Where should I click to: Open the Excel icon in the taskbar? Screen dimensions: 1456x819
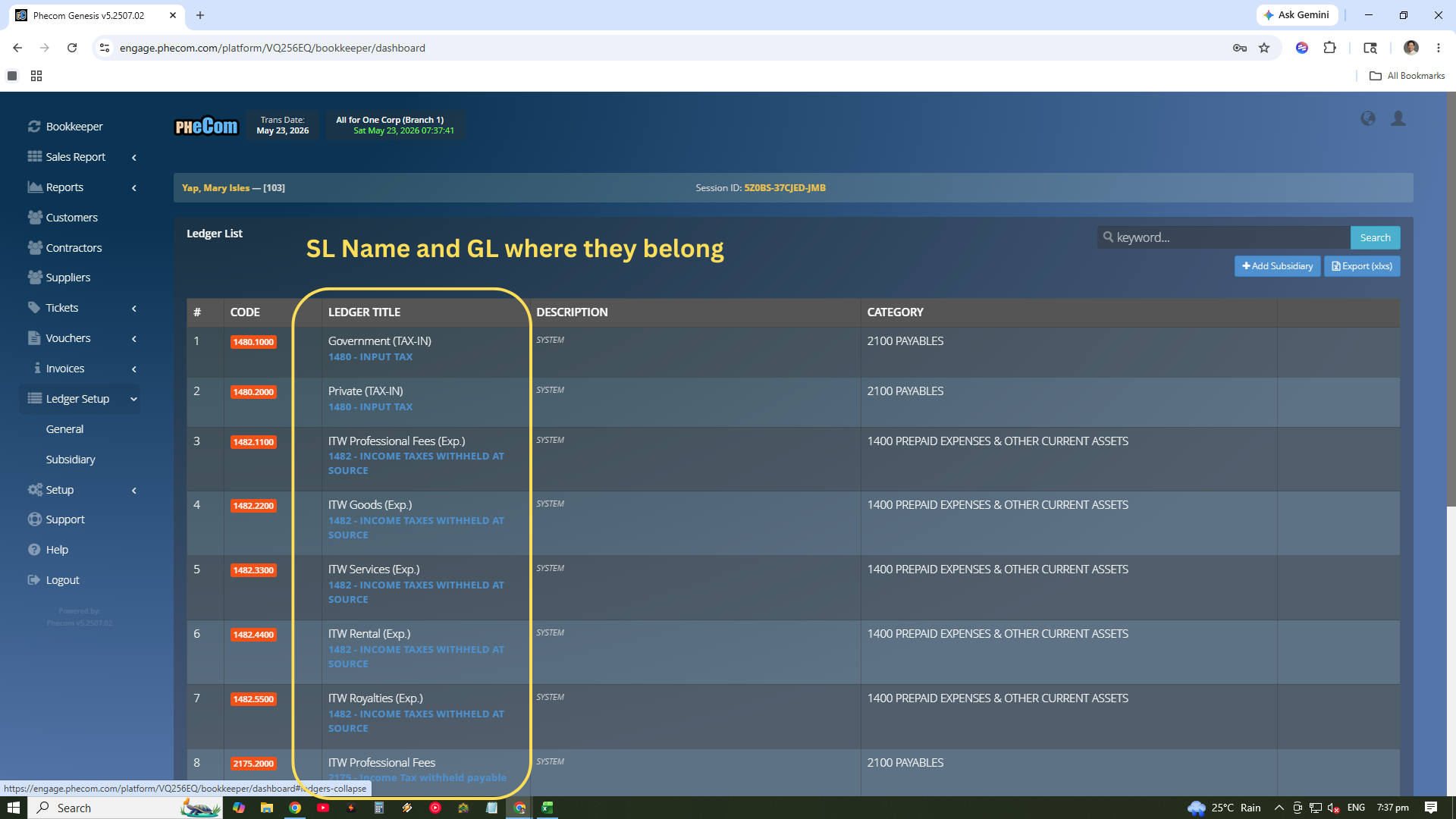547,808
